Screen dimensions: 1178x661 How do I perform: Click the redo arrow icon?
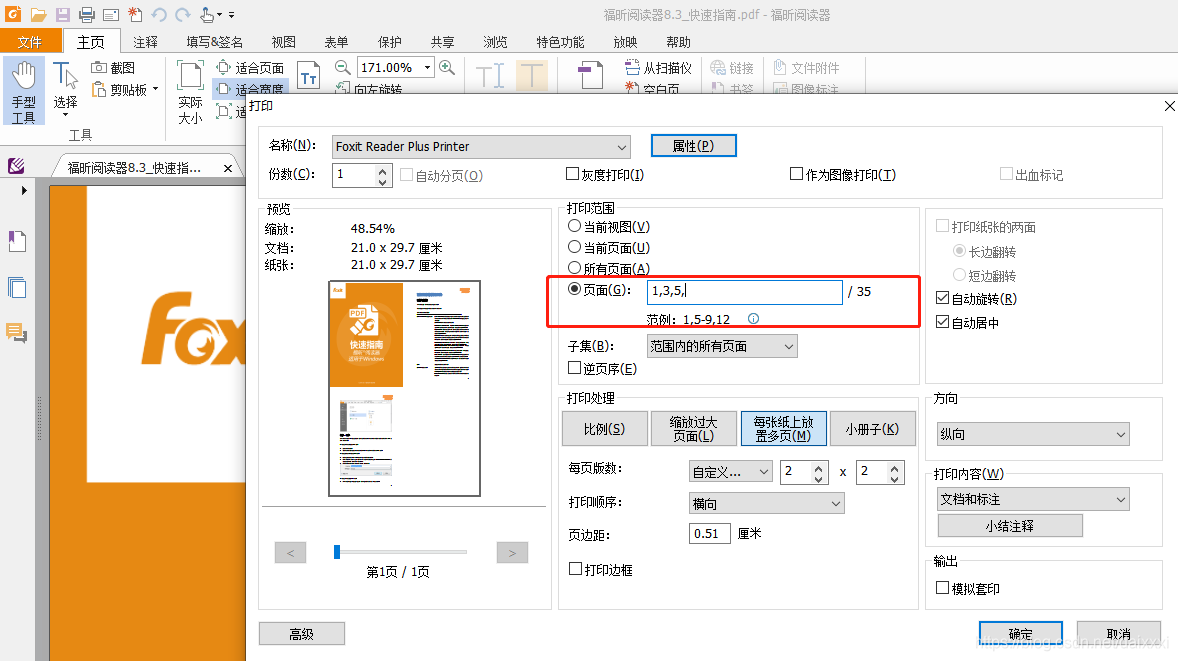183,14
